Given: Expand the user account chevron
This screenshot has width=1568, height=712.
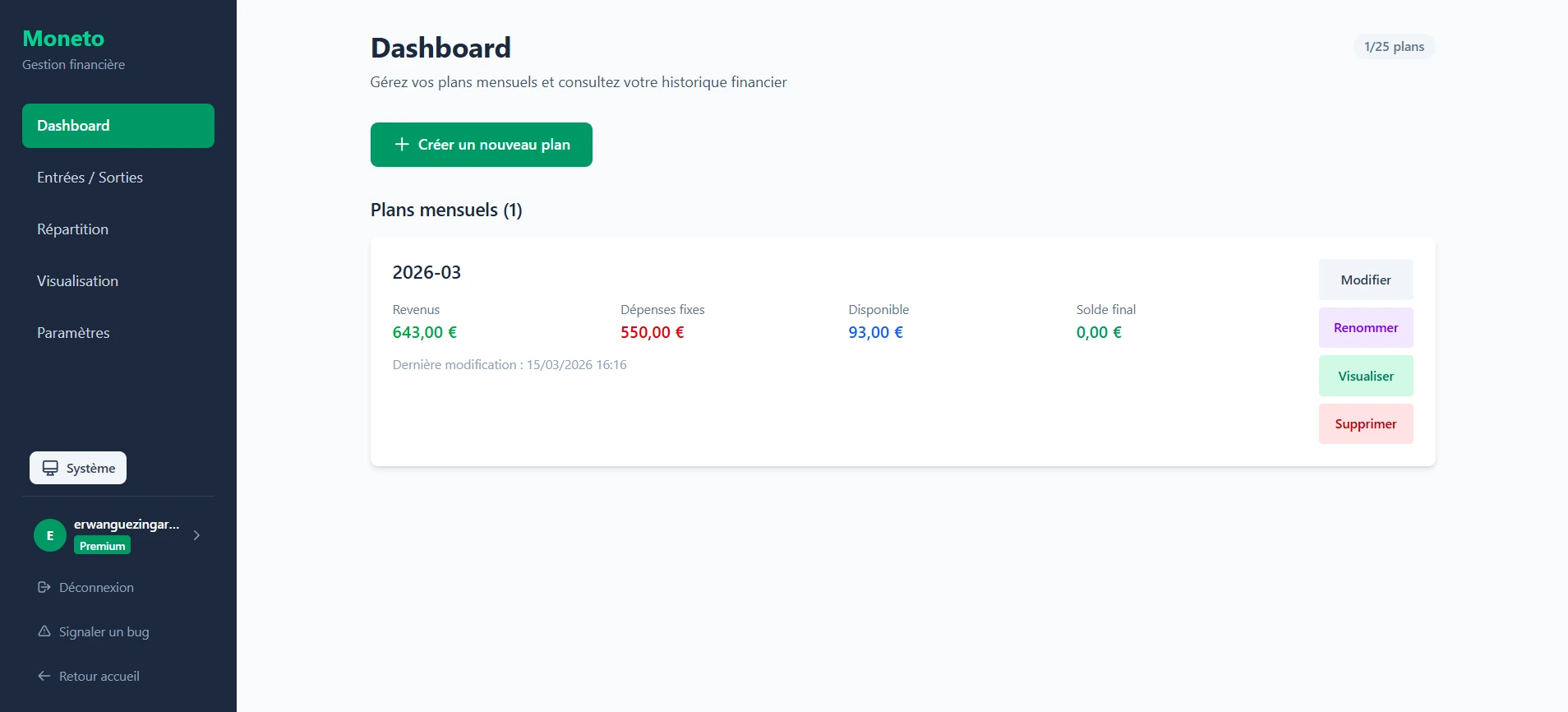Looking at the screenshot, I should [x=196, y=535].
